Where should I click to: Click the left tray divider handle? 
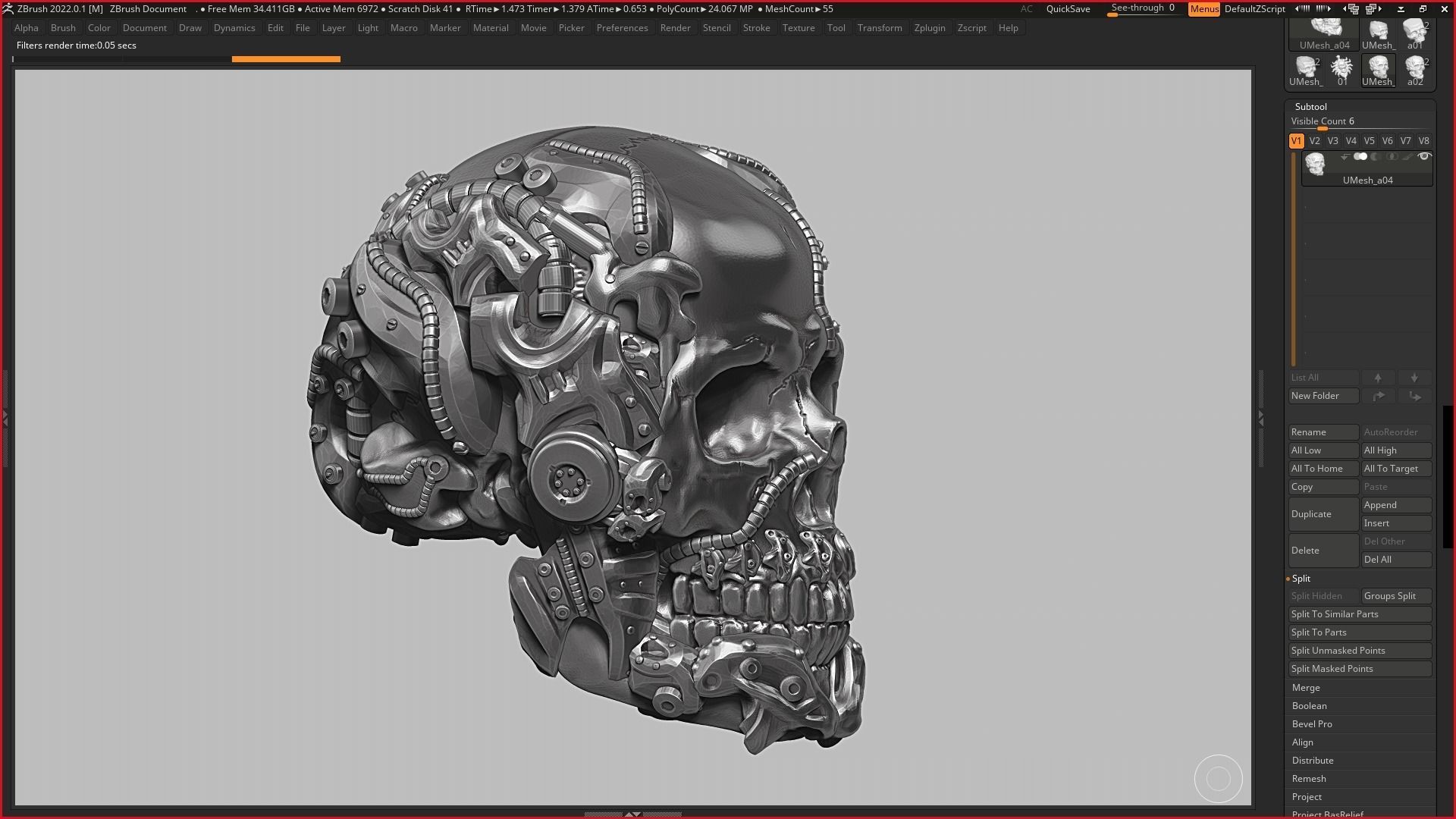pos(5,419)
